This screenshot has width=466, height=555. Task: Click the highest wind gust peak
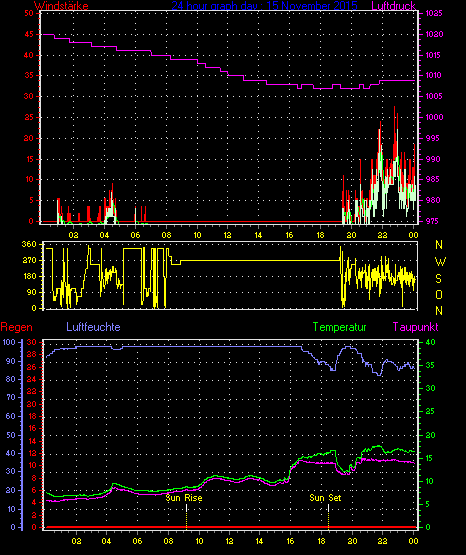[x=395, y=108]
